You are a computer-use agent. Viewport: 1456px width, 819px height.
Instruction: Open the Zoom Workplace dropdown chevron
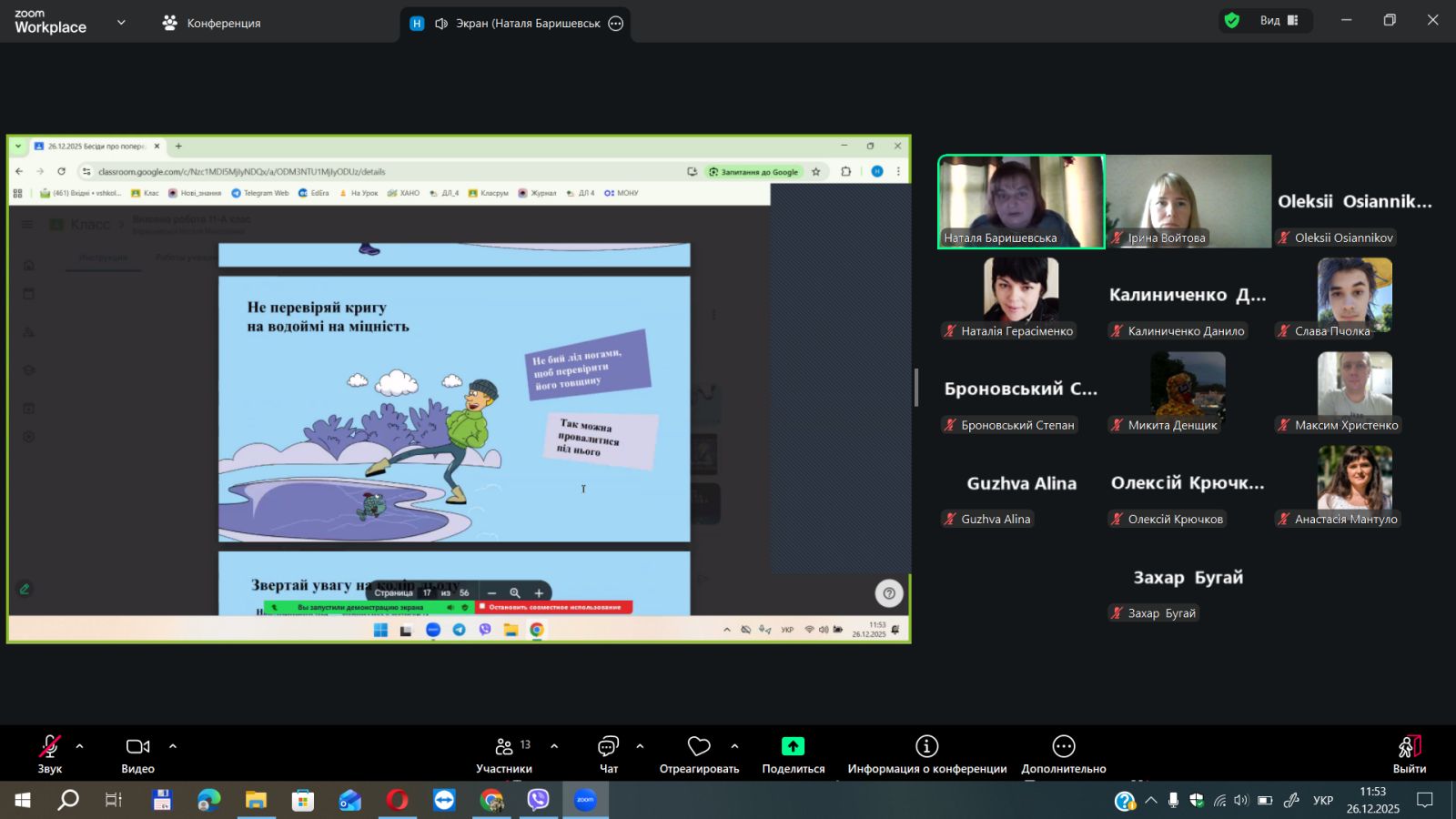tap(121, 23)
